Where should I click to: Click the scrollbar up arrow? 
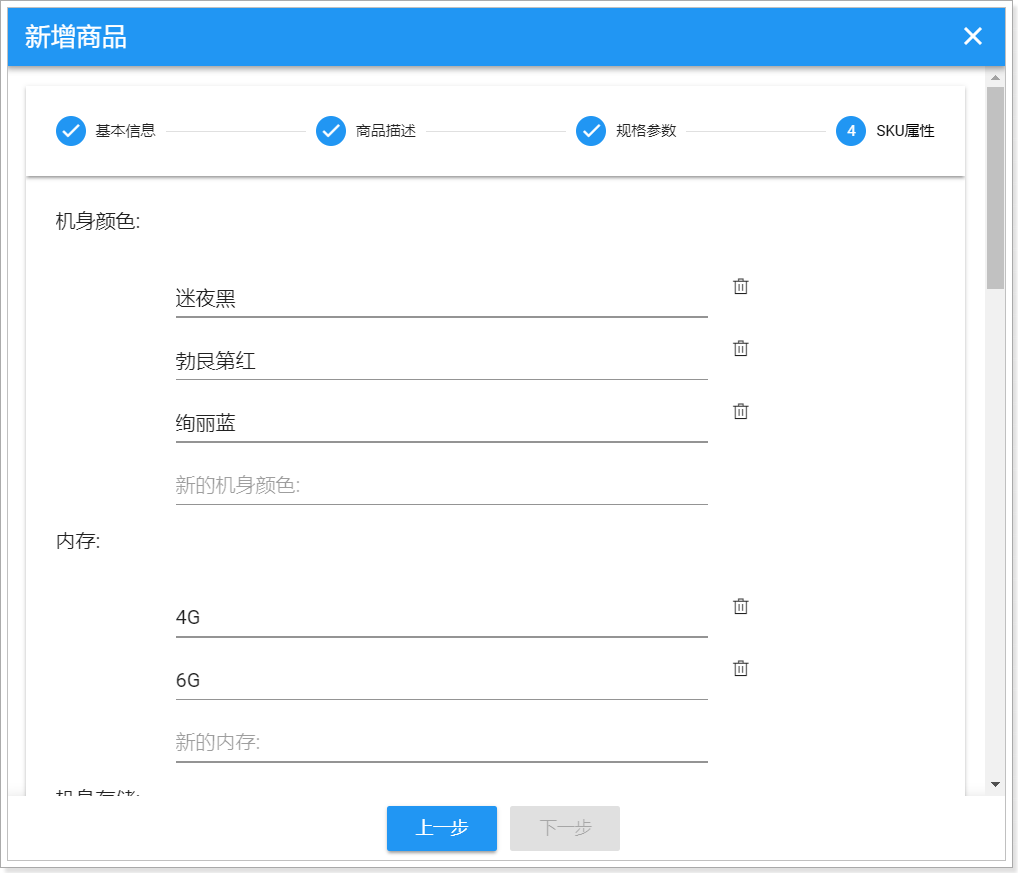pos(994,77)
